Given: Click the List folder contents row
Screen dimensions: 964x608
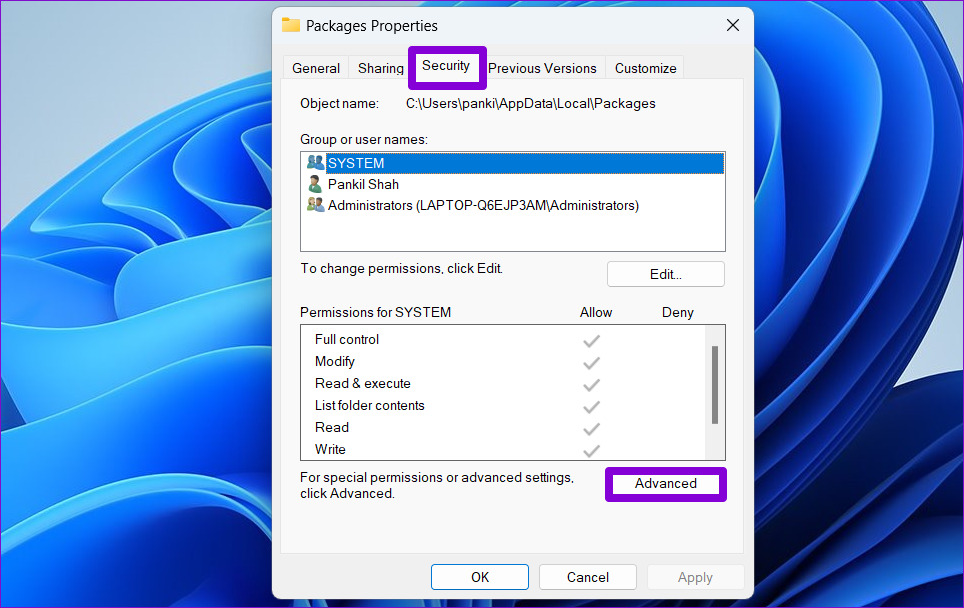Looking at the screenshot, I should (x=503, y=406).
